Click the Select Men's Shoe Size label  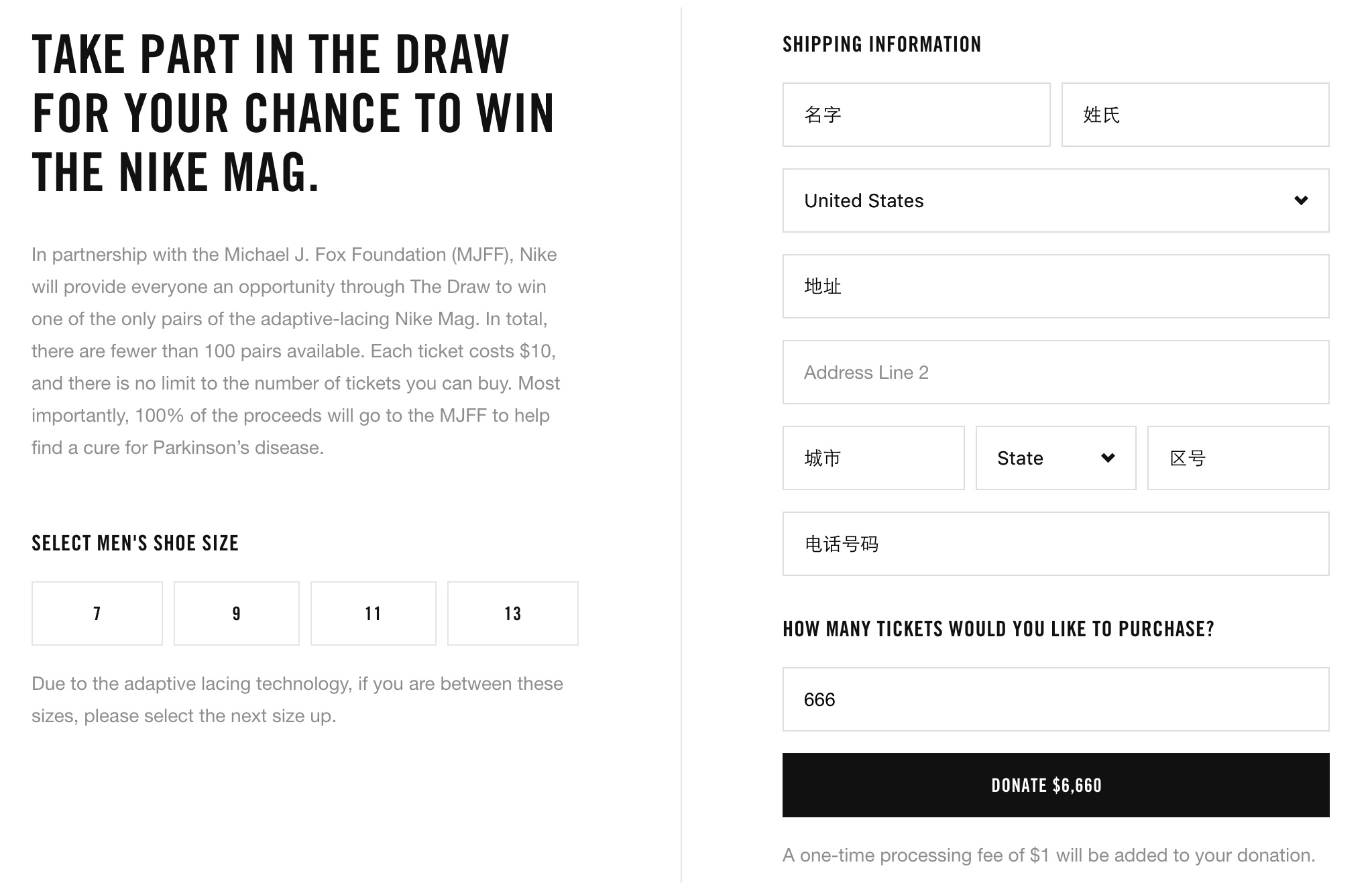tap(135, 543)
